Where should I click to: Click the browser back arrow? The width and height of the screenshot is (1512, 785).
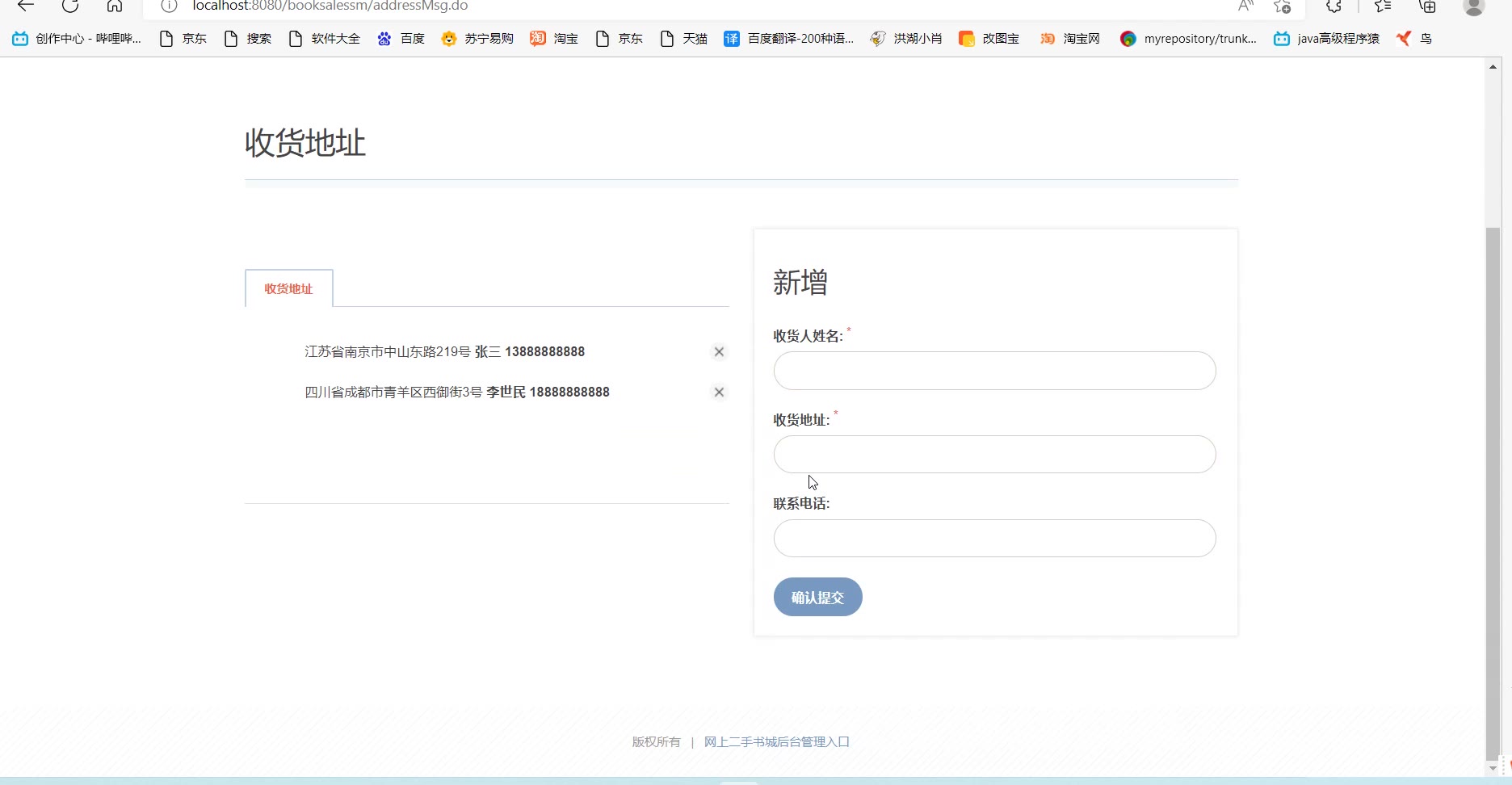click(x=26, y=6)
